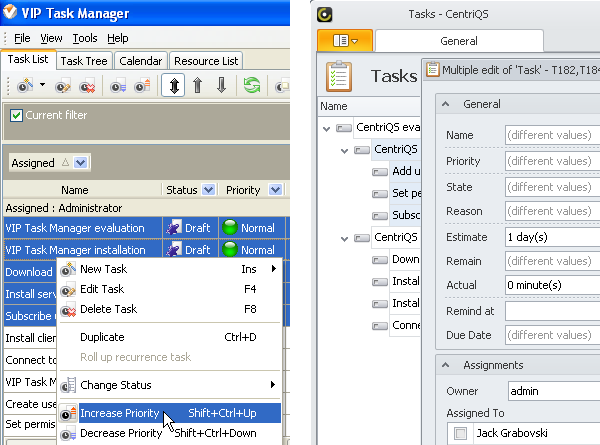Click the double-arrow expand/collapse toolbar icon
The height and width of the screenshot is (445, 600).
(173, 86)
